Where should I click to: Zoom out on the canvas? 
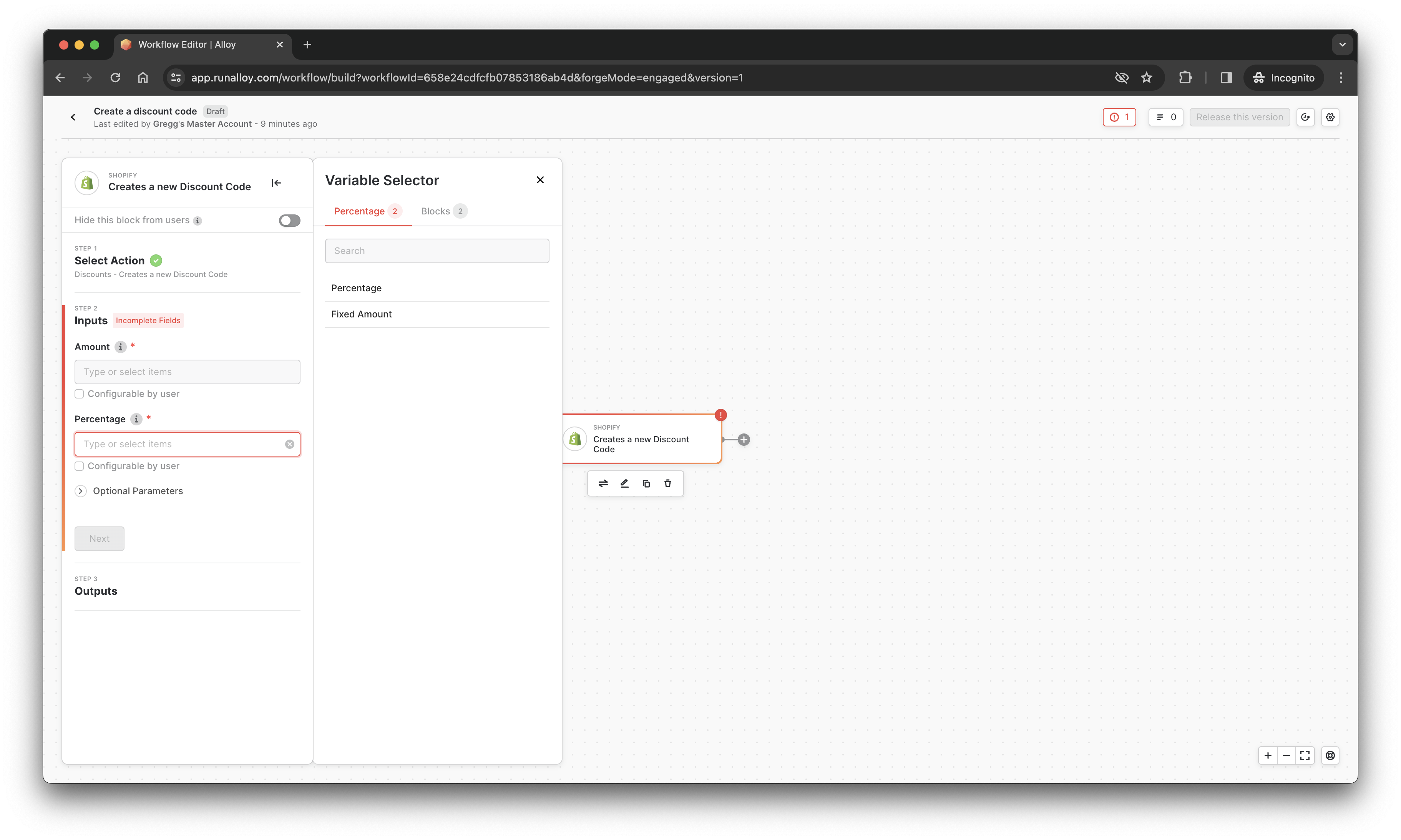click(x=1286, y=756)
